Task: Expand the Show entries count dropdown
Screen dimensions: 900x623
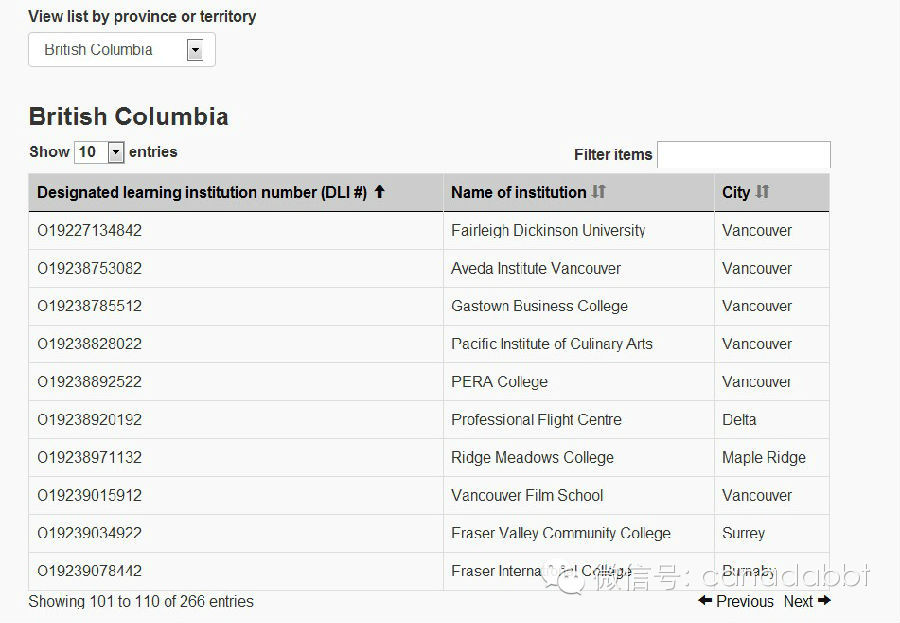Action: point(100,152)
